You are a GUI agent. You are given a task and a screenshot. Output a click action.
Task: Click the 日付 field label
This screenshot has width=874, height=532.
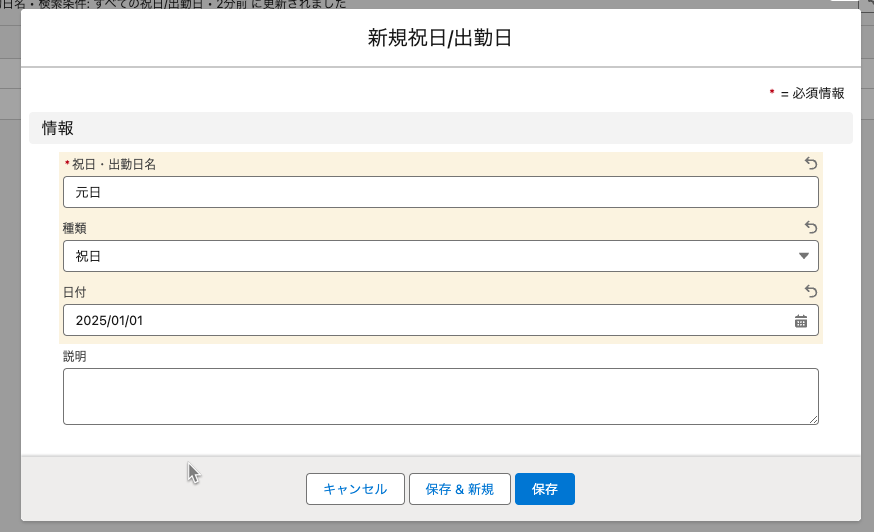75,292
